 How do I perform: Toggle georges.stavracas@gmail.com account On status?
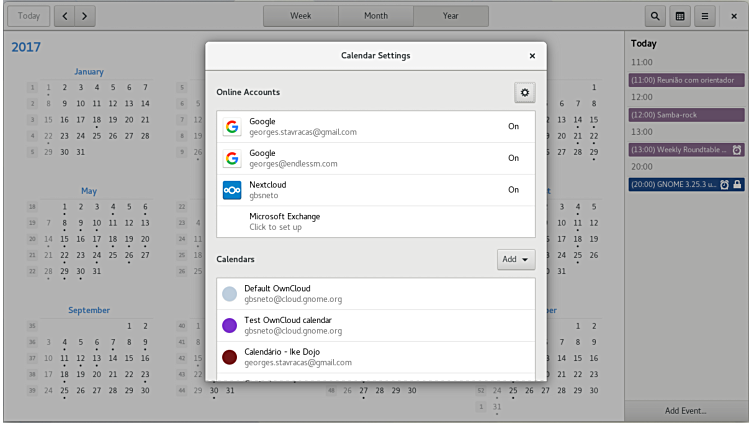pos(513,127)
